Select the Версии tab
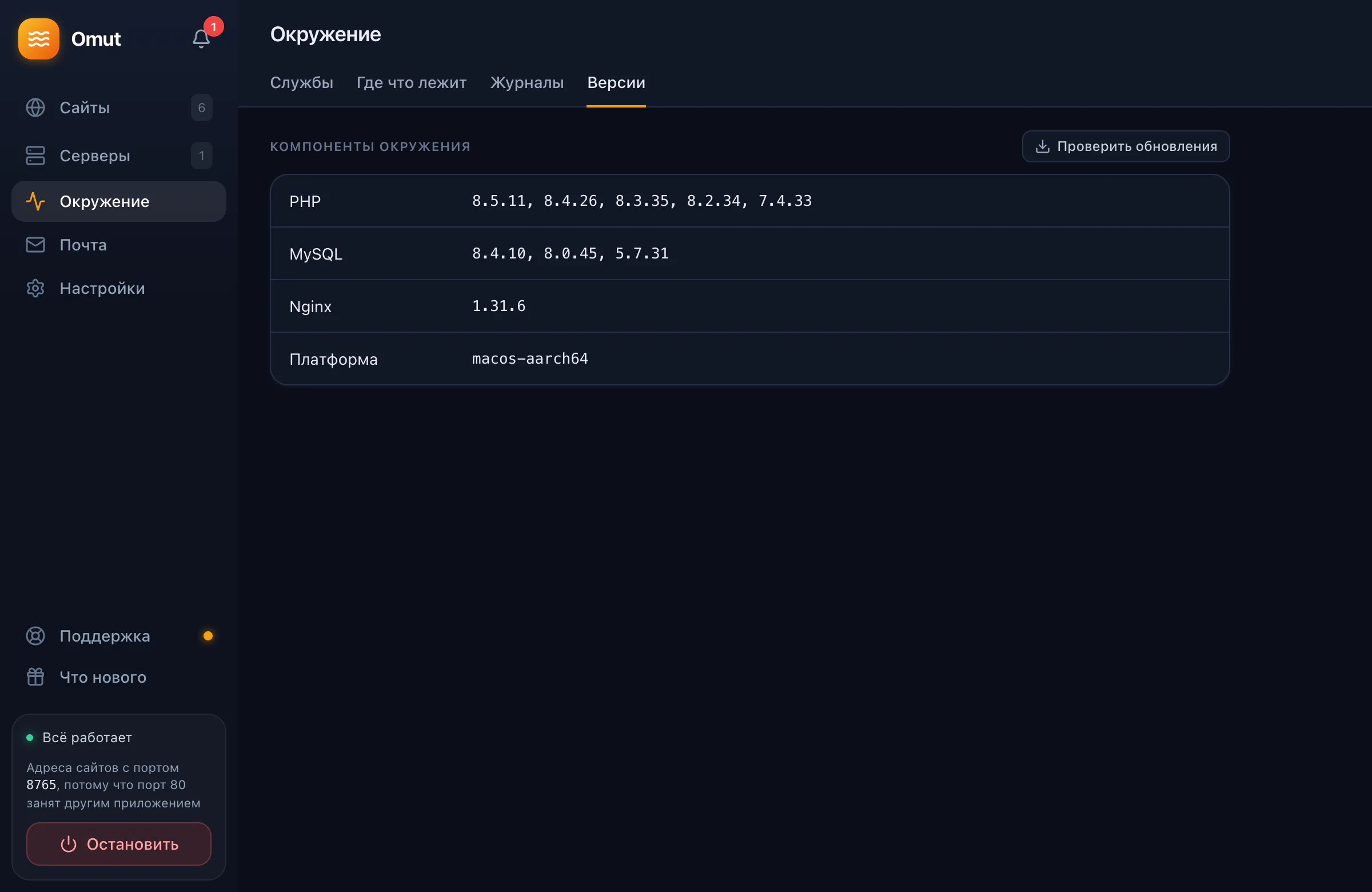1372x892 pixels. pyautogui.click(x=616, y=83)
